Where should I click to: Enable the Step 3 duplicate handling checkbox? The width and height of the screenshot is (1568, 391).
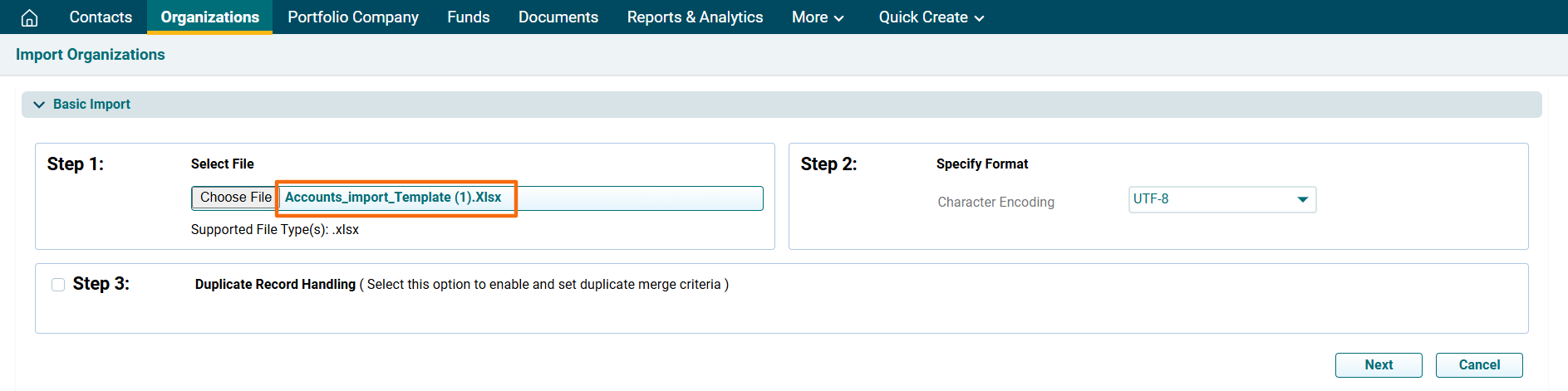point(58,285)
